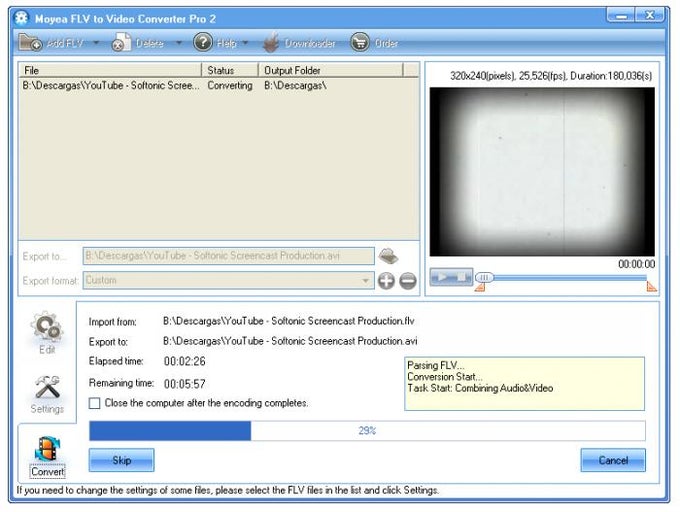Image resolution: width=680 pixels, height=512 pixels.
Task: Click the Status column header
Action: click(230, 70)
